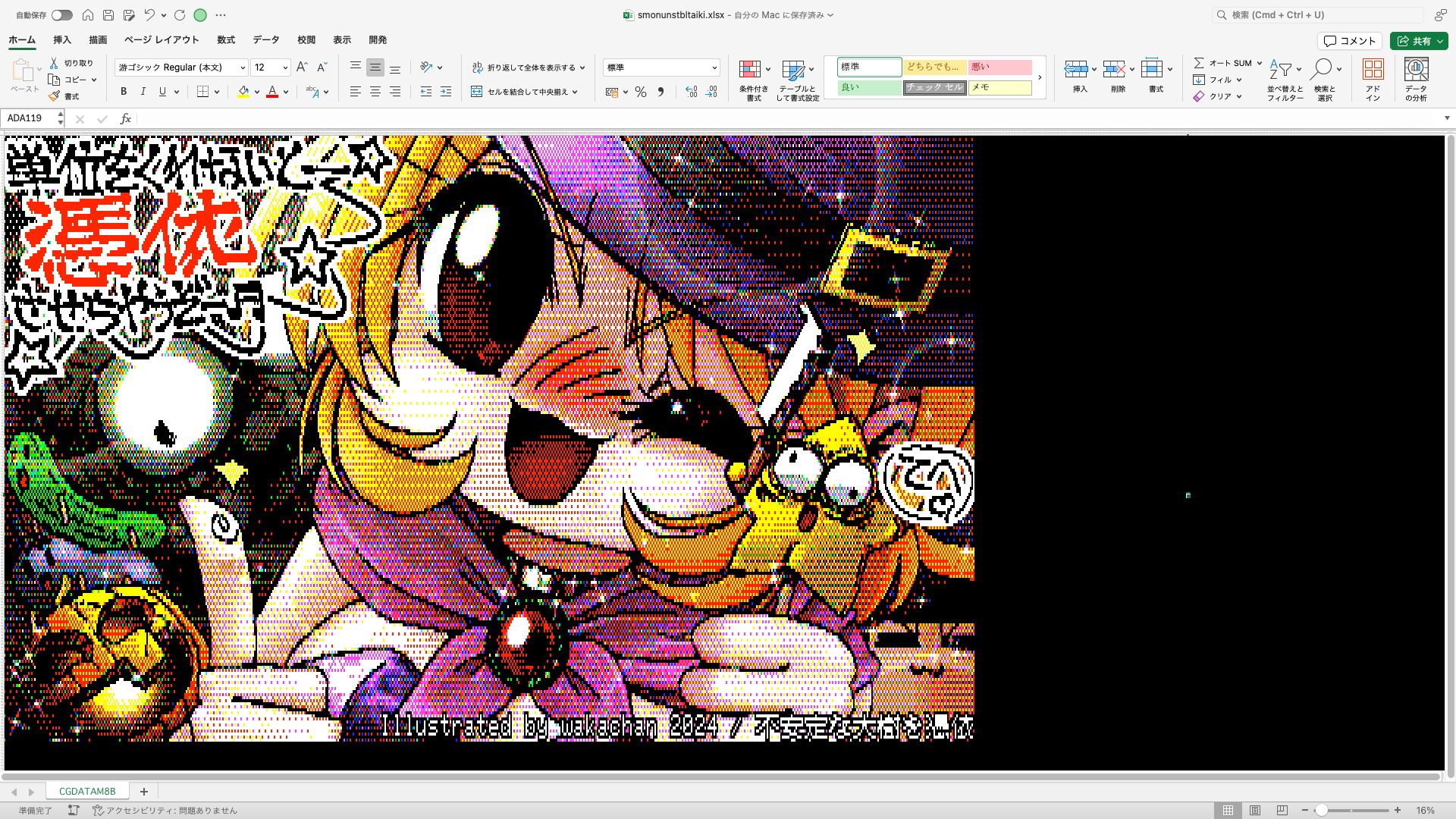
Task: Open 検索と選択 find and select
Action: (1325, 80)
